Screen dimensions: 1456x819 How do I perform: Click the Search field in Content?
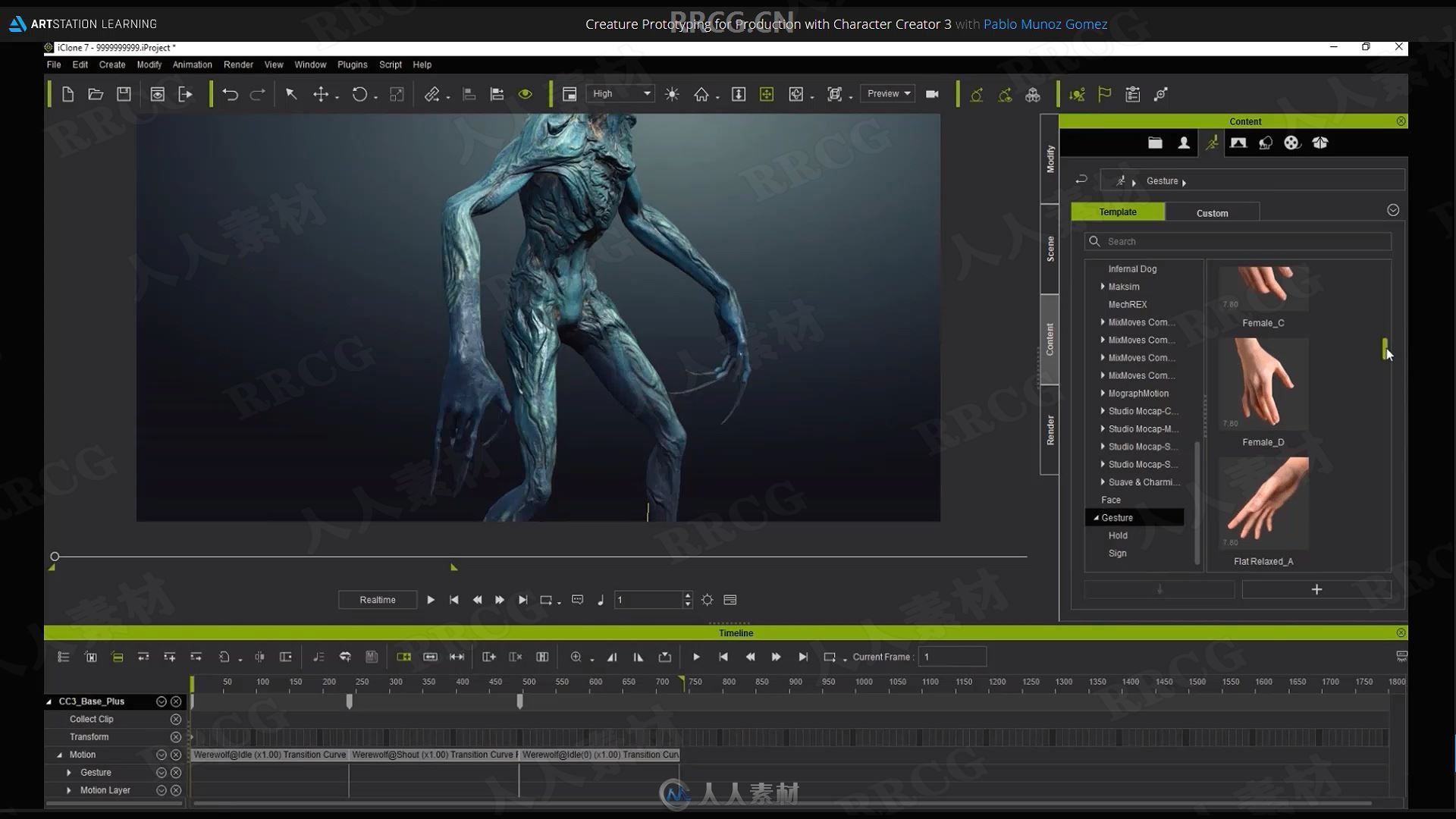[x=1238, y=241]
